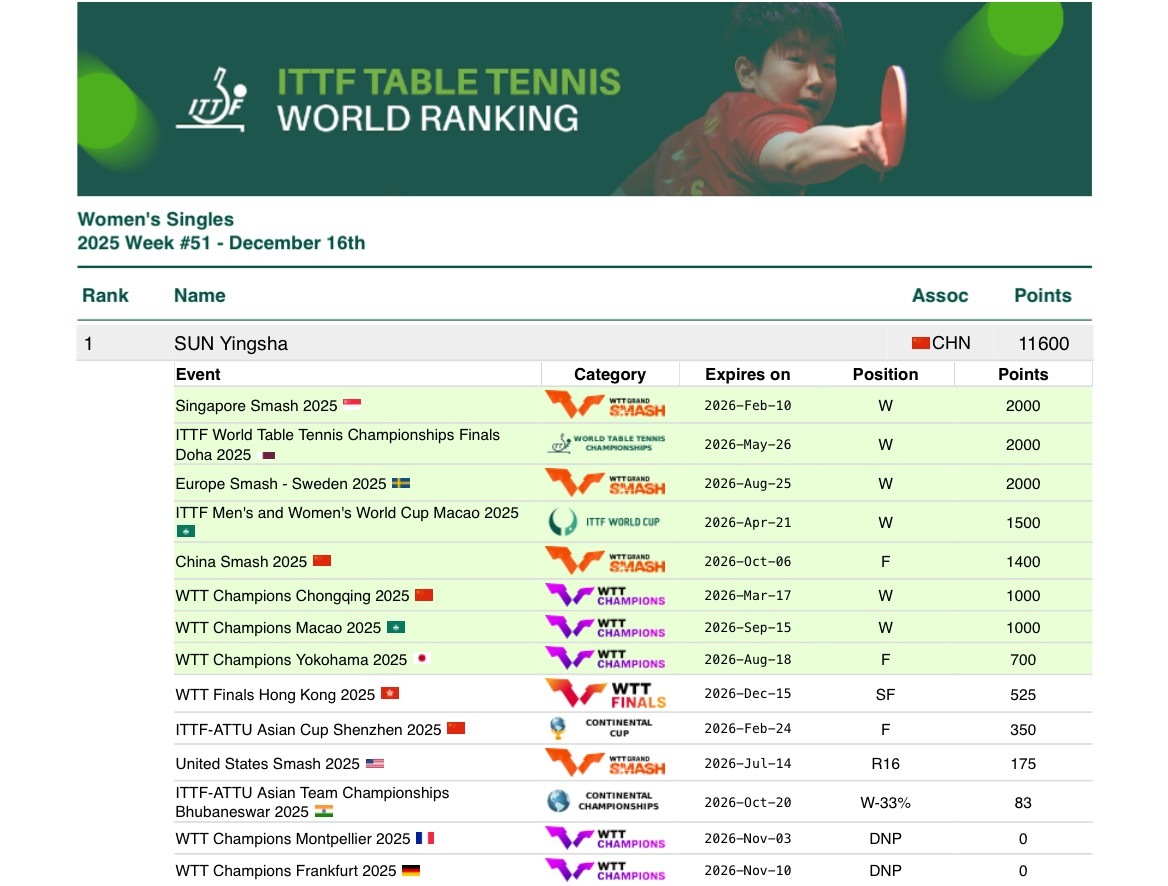Click the Sweden flag next to Europe Smash
The width and height of the screenshot is (1168, 886).
(x=401, y=483)
